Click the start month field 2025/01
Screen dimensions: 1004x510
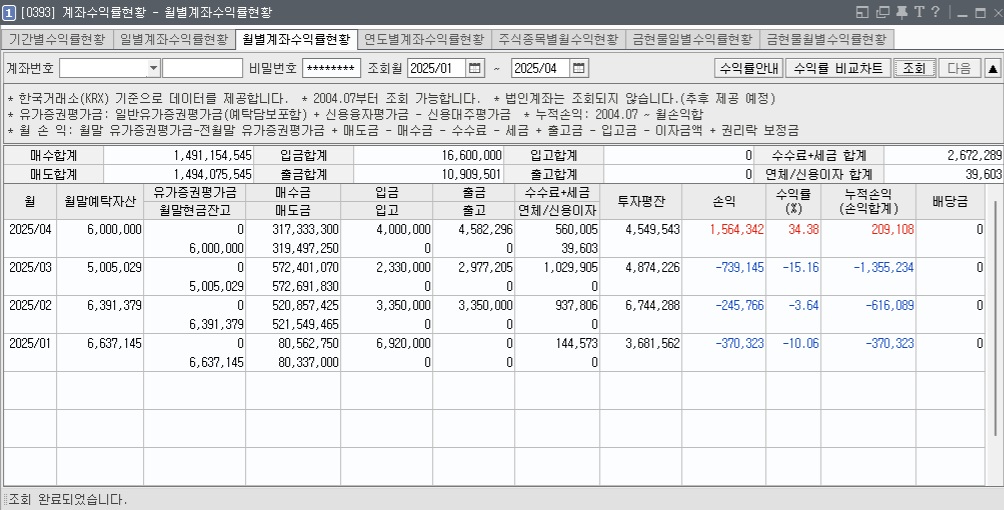(x=437, y=68)
